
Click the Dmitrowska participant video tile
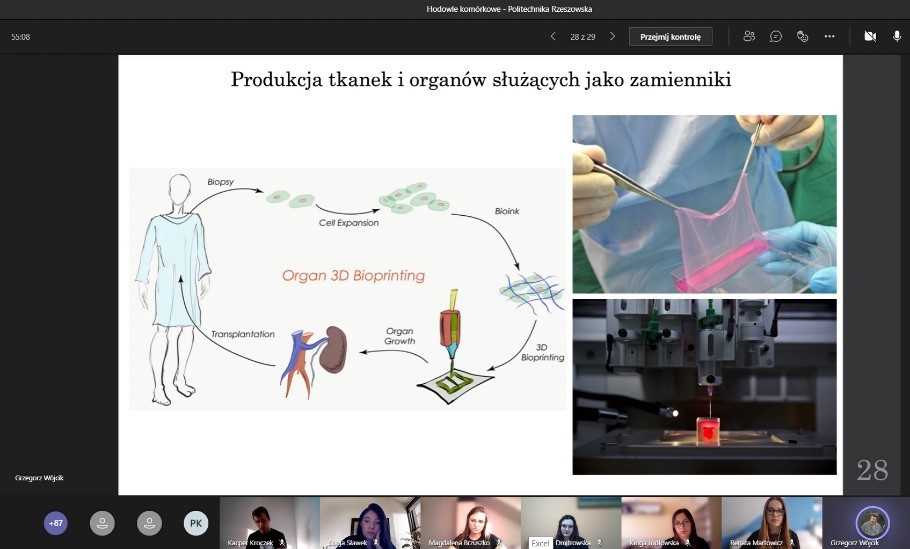coord(571,522)
